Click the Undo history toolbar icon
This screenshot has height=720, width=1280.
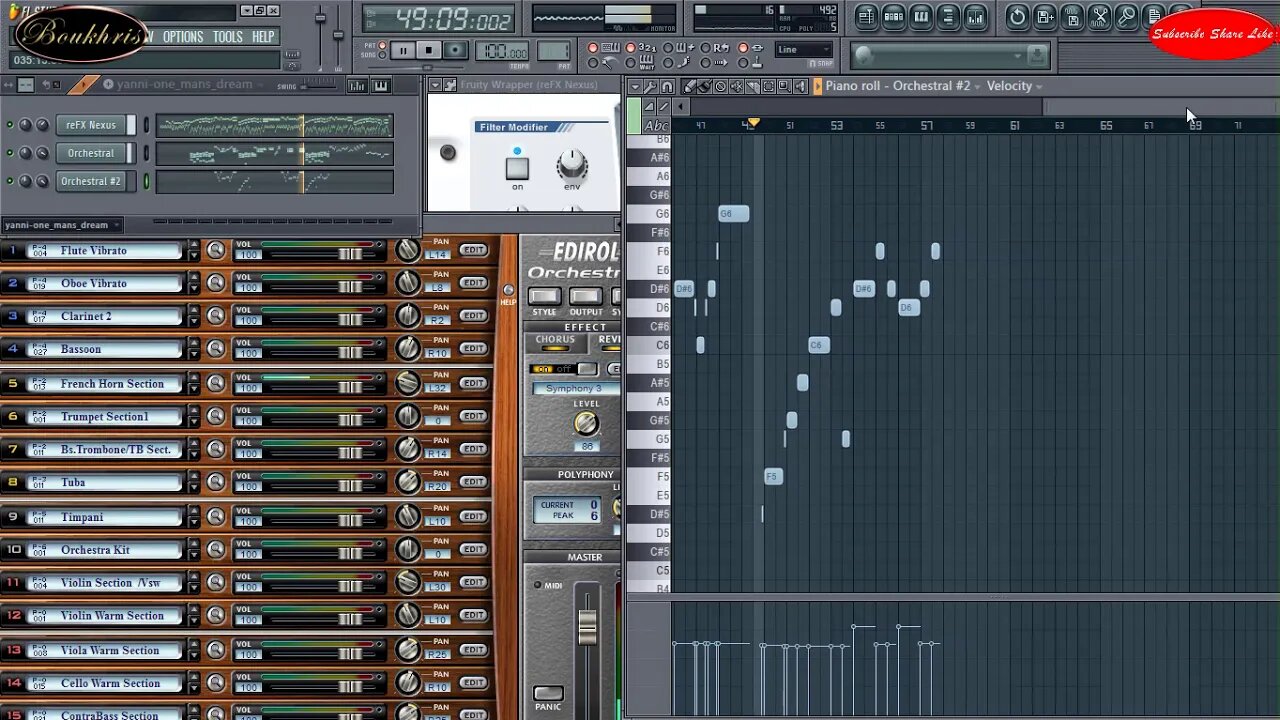pos(1017,17)
